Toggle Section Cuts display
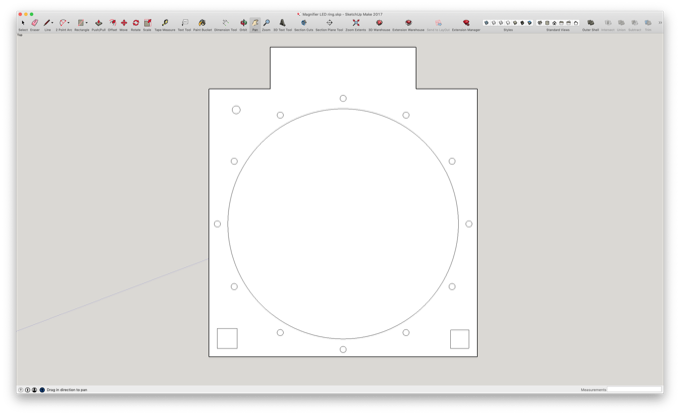680x415 pixels. (304, 23)
